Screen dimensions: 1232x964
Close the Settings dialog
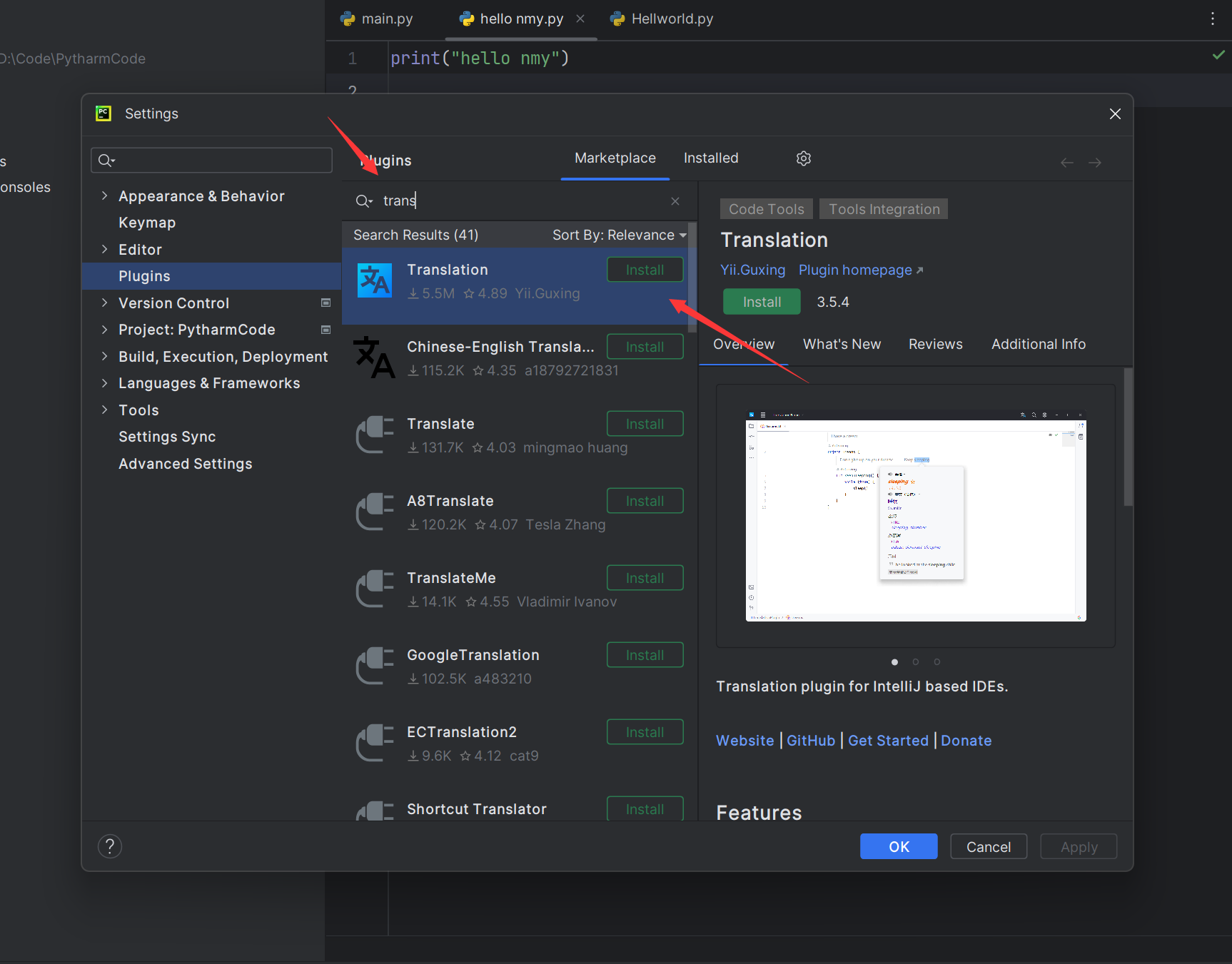[x=1115, y=114]
